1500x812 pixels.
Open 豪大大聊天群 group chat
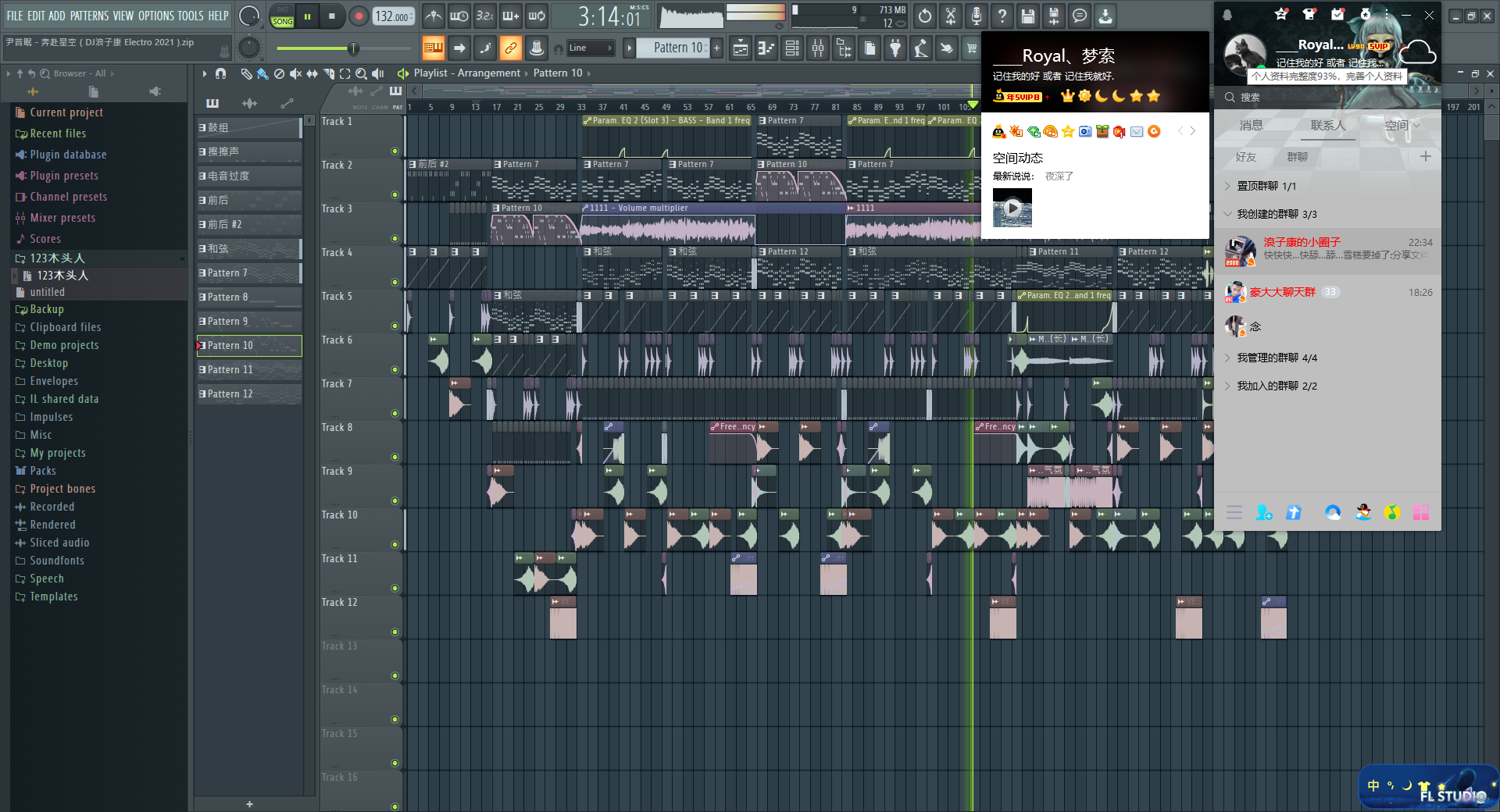coord(1328,293)
